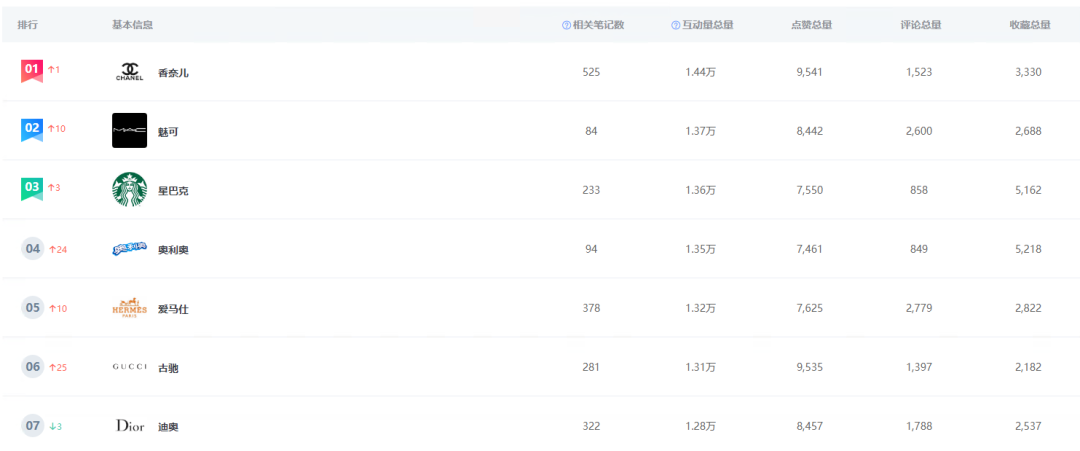This screenshot has width=1080, height=451.
Task: Select the interaction value 1.31万
Action: coord(700,368)
